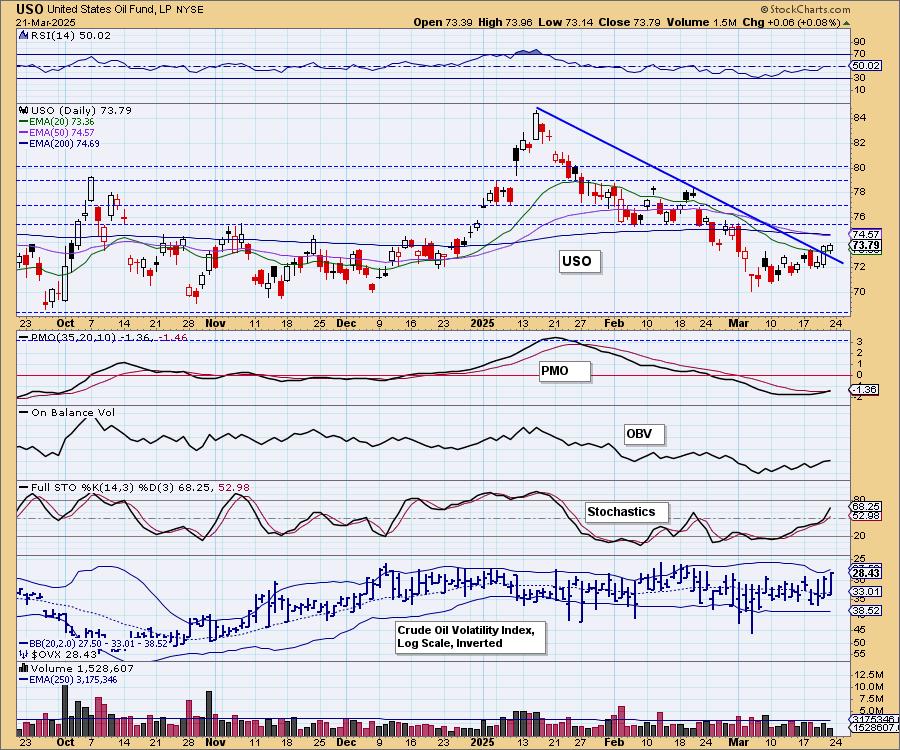The height and width of the screenshot is (750, 900).
Task: Click the 50.02 RSI axis value tag
Action: point(866,66)
